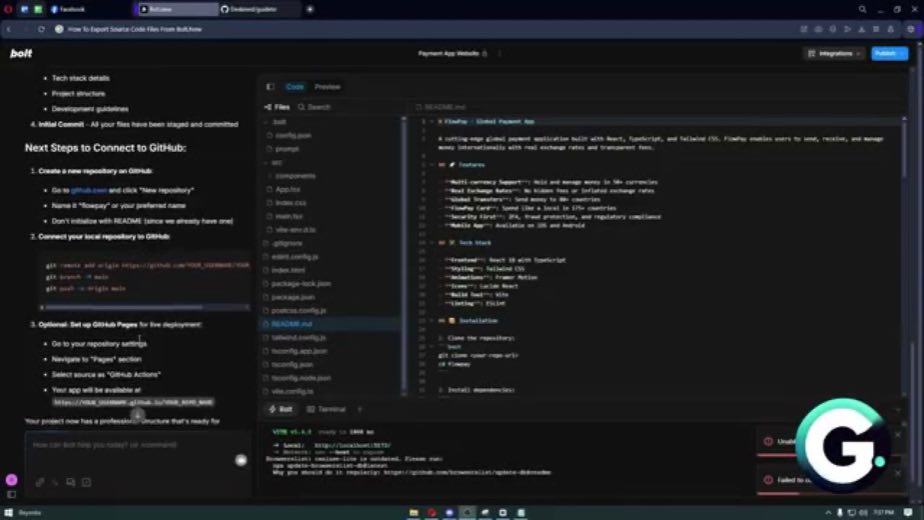Click the last icon in chat toolbar

tap(87, 482)
